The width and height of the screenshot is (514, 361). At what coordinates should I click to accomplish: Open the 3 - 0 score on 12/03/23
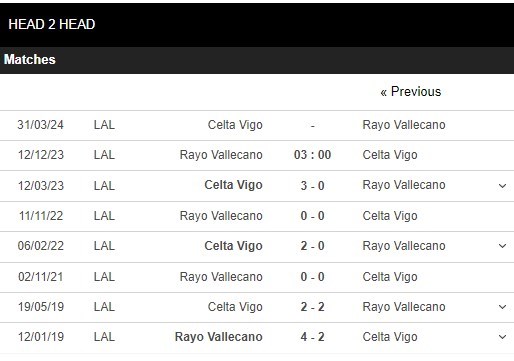[312, 186]
